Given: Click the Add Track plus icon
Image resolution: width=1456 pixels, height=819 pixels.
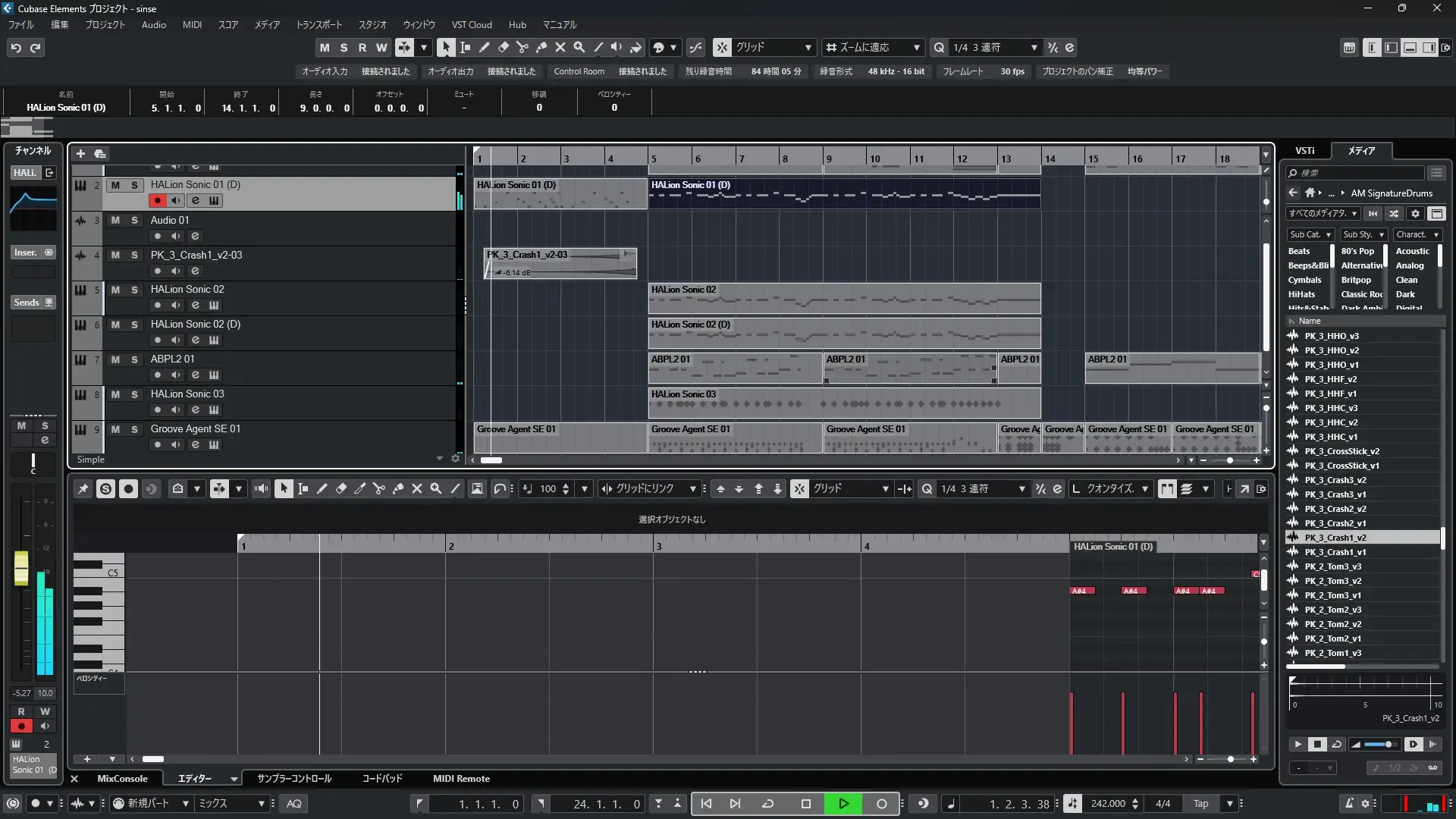Looking at the screenshot, I should point(80,153).
